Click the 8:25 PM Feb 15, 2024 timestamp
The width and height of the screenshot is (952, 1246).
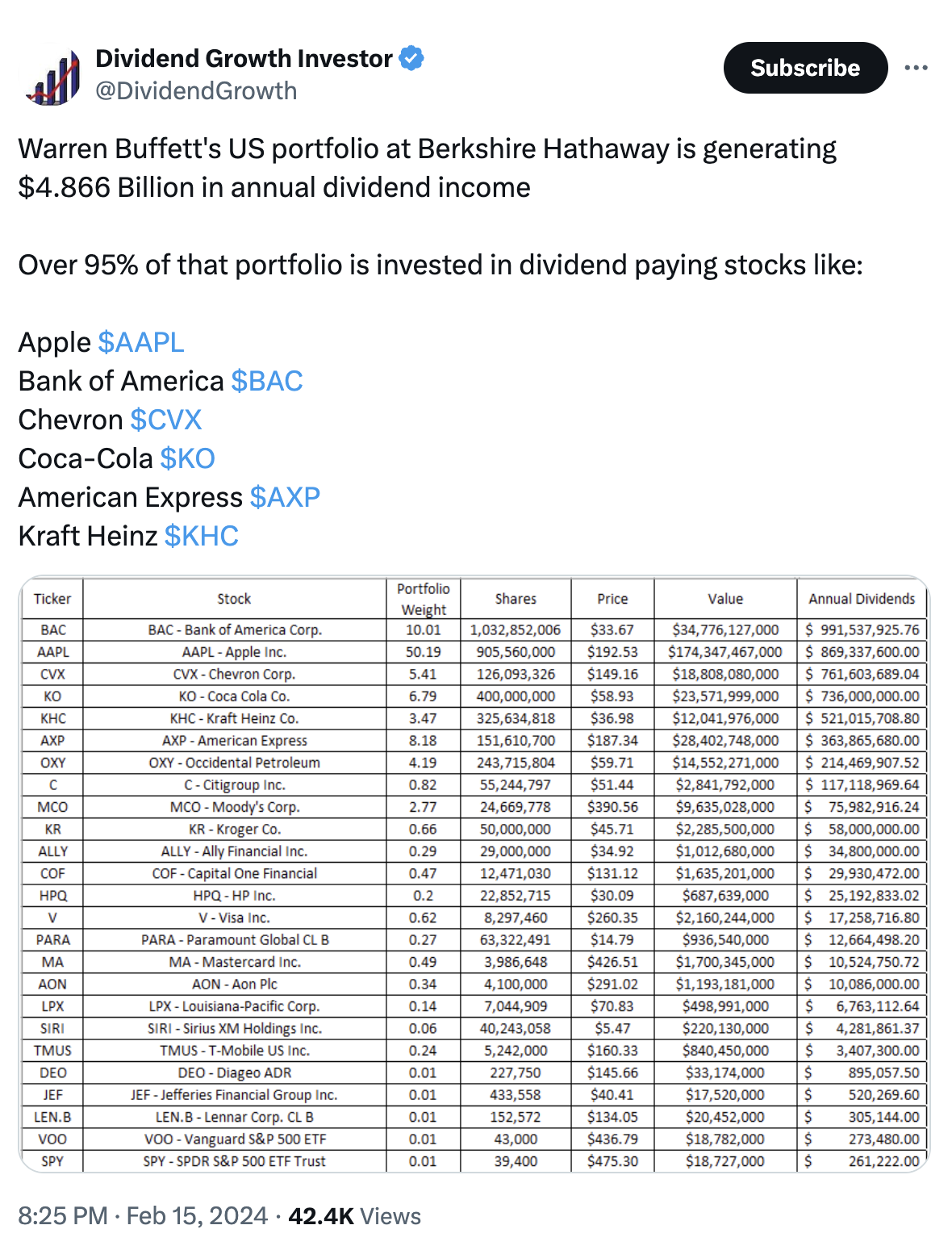click(x=143, y=1216)
